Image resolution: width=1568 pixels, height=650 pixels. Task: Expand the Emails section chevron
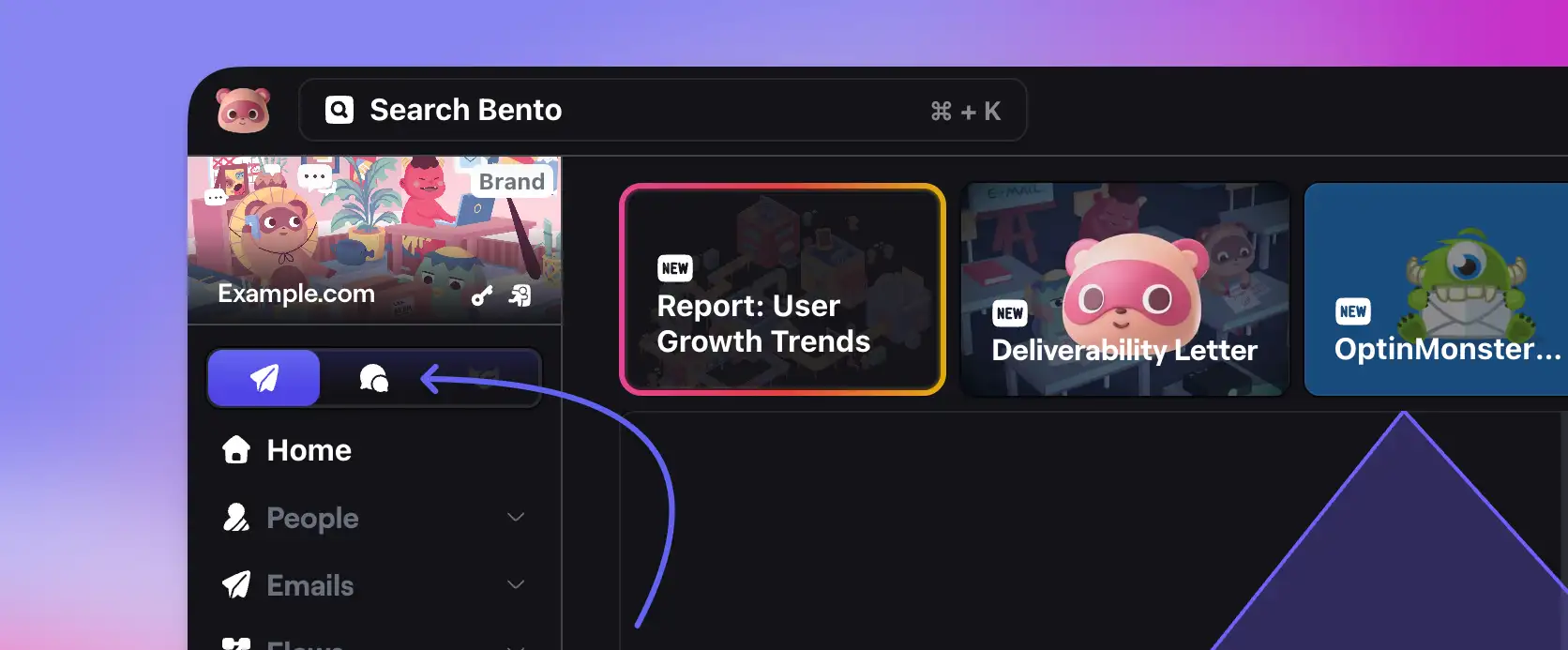tap(516, 584)
